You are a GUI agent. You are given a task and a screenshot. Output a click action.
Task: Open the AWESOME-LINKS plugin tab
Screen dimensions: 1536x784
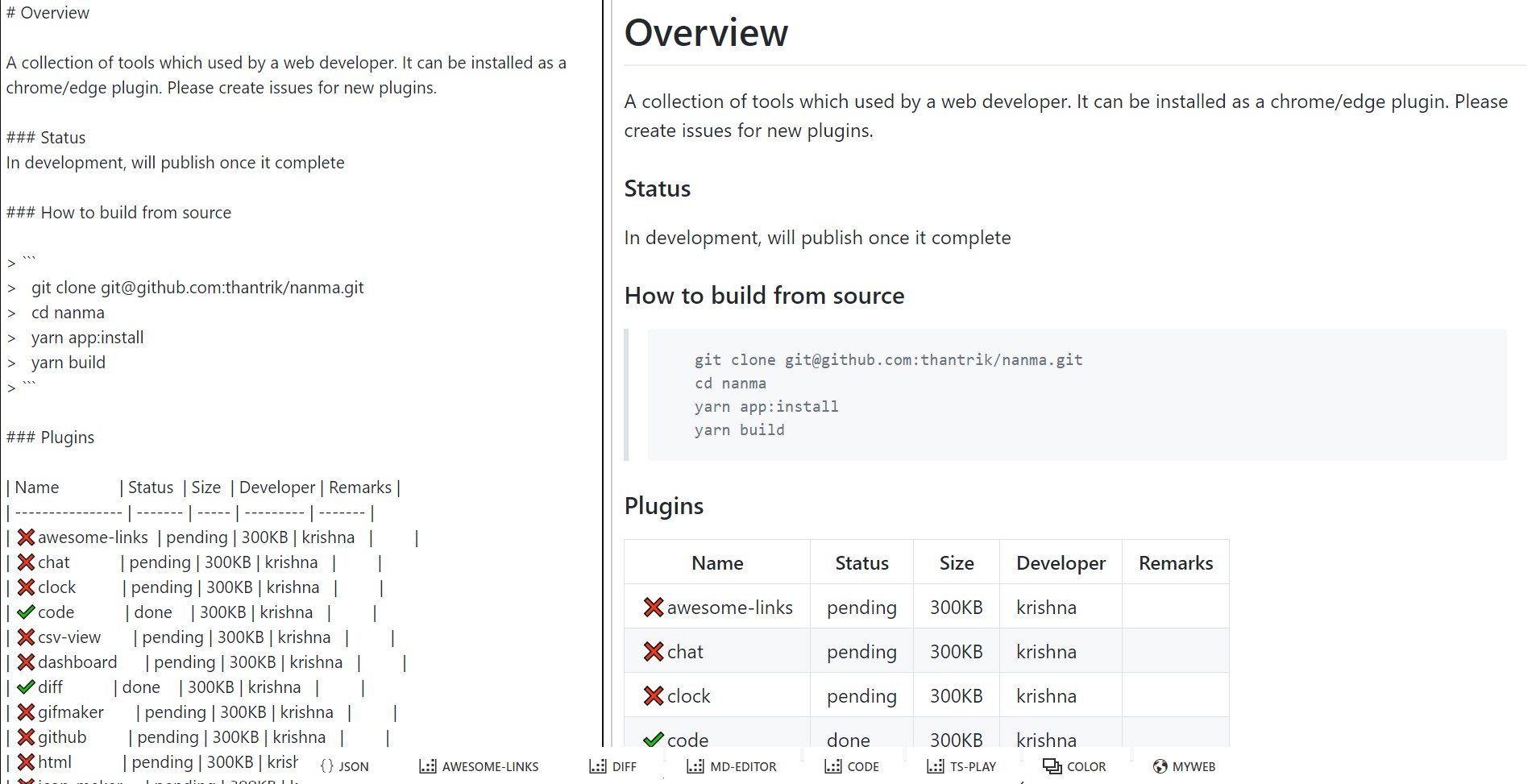[479, 766]
